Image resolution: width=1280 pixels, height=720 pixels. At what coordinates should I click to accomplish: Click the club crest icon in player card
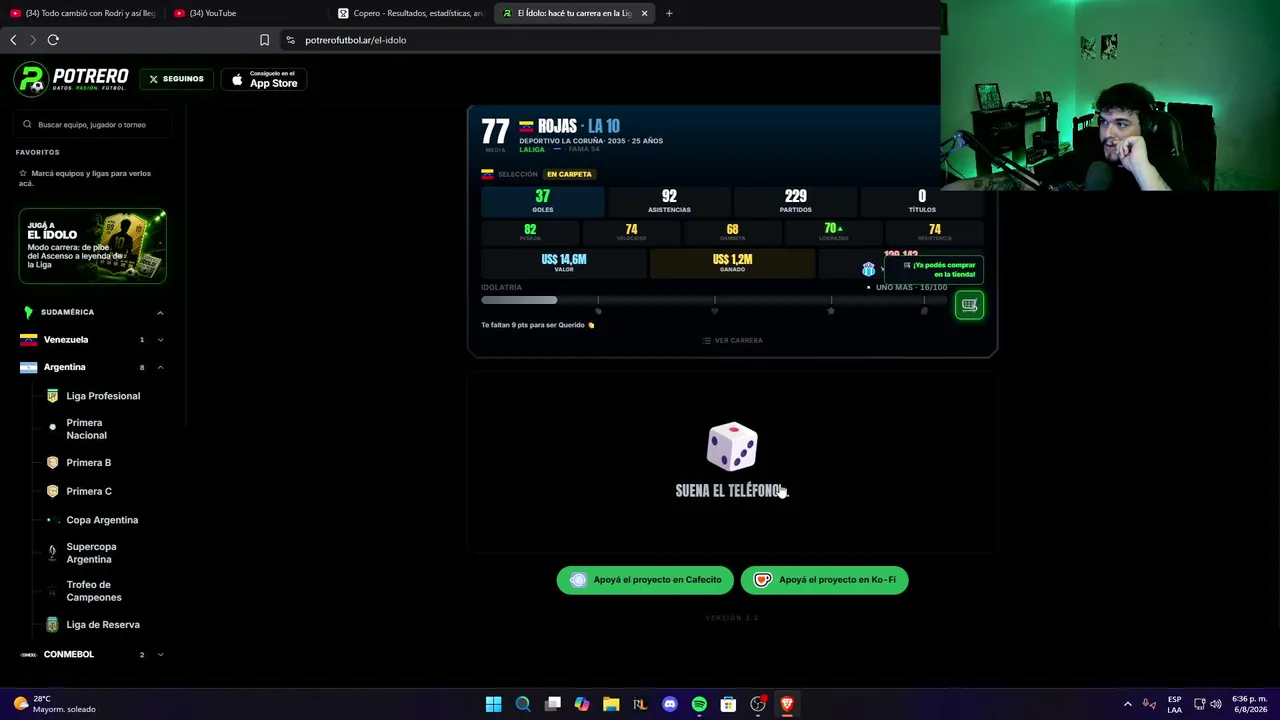[868, 270]
